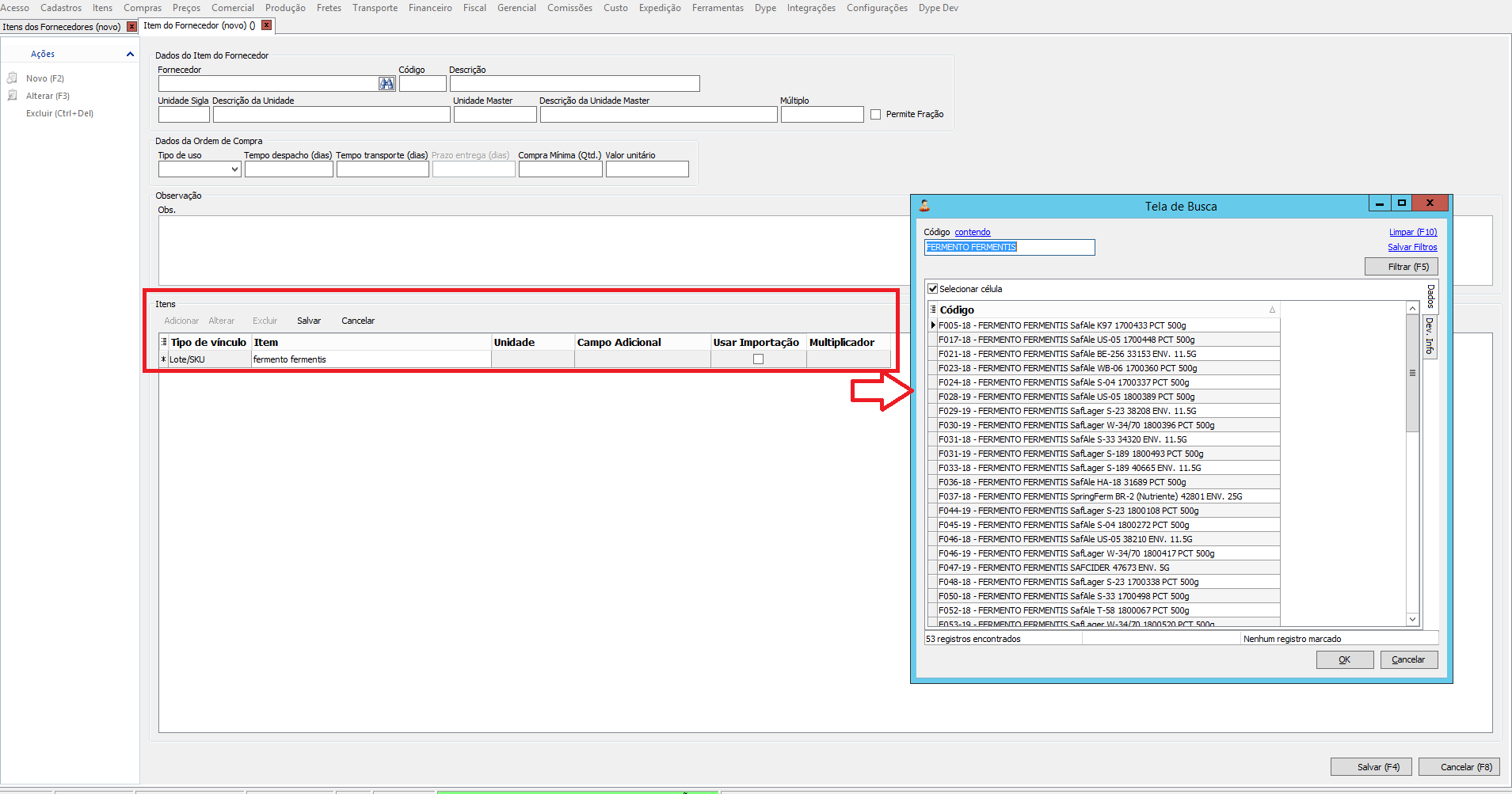Click the scroll-up arrow in search results
The height and width of the screenshot is (794, 1512).
(x=1412, y=308)
